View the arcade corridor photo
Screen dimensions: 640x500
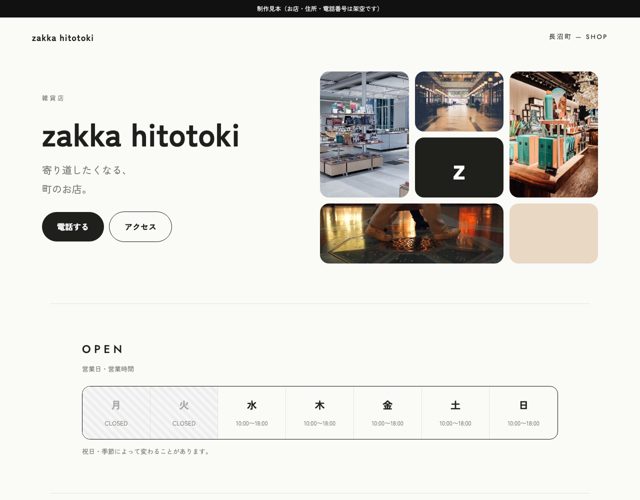pos(459,101)
